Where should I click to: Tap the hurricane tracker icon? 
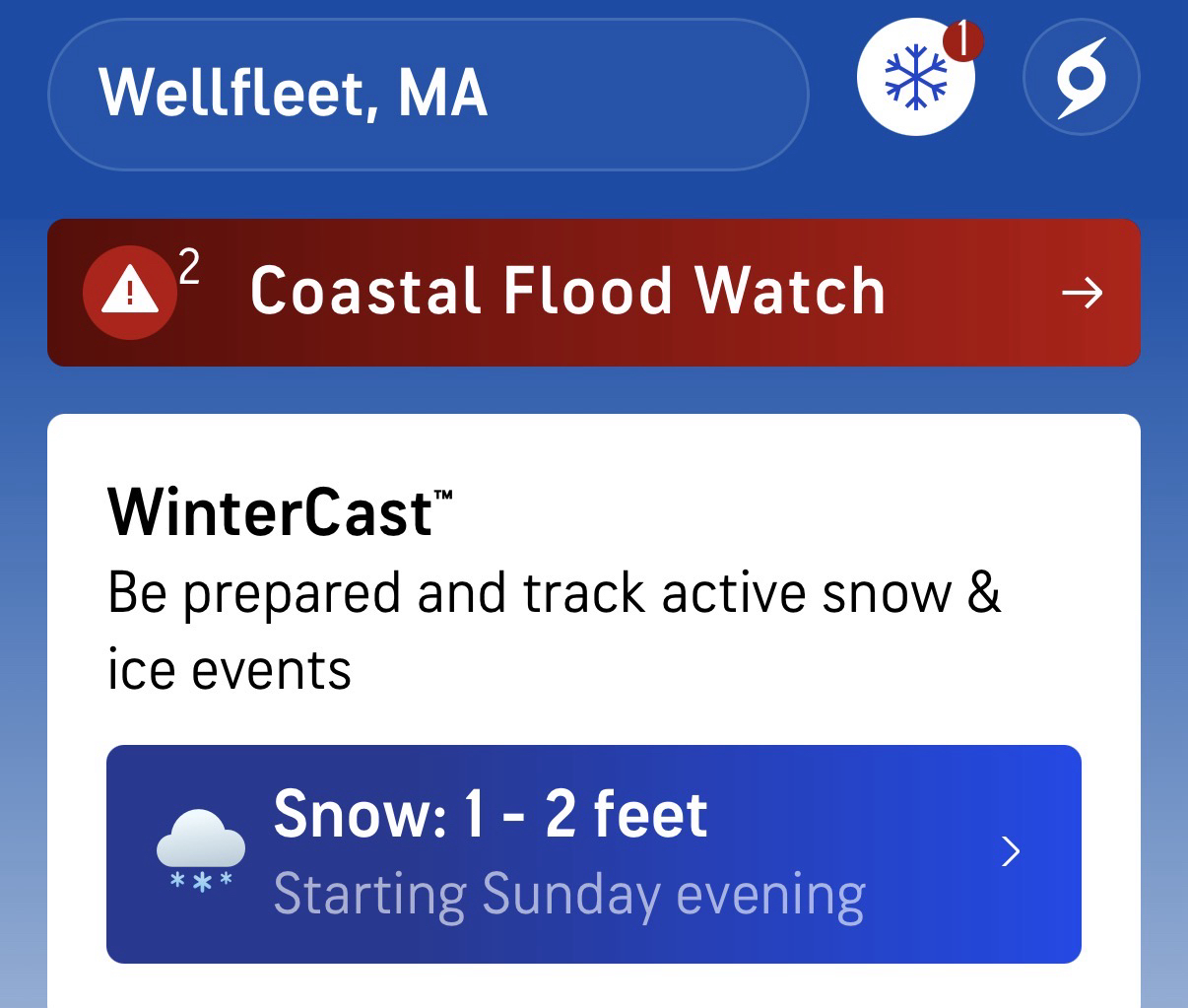point(1081,78)
